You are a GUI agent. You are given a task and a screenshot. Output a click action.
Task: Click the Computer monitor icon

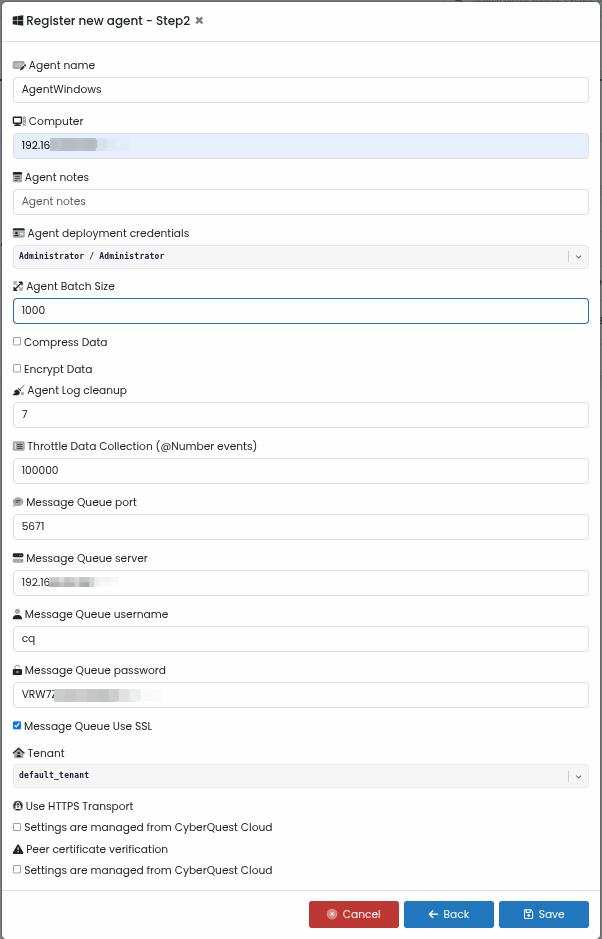click(19, 121)
